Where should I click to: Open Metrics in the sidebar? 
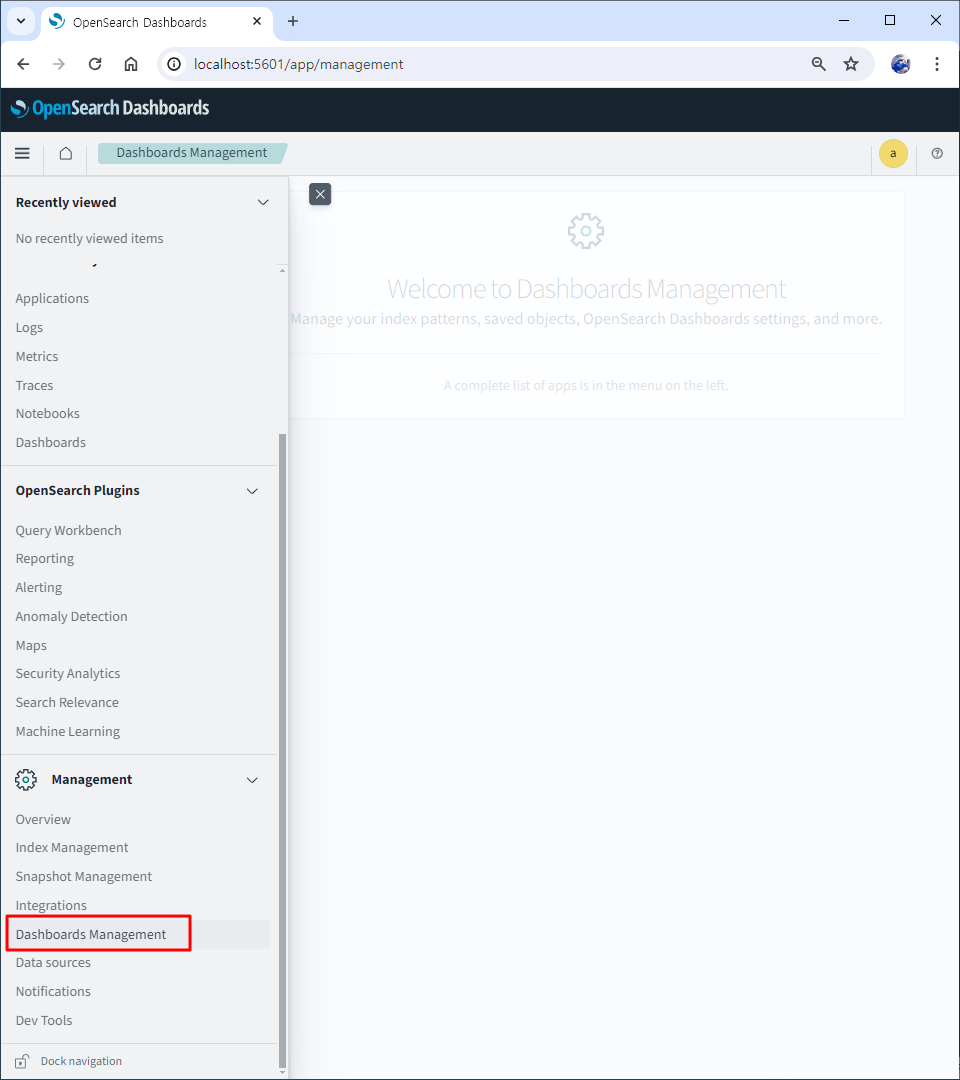click(37, 356)
